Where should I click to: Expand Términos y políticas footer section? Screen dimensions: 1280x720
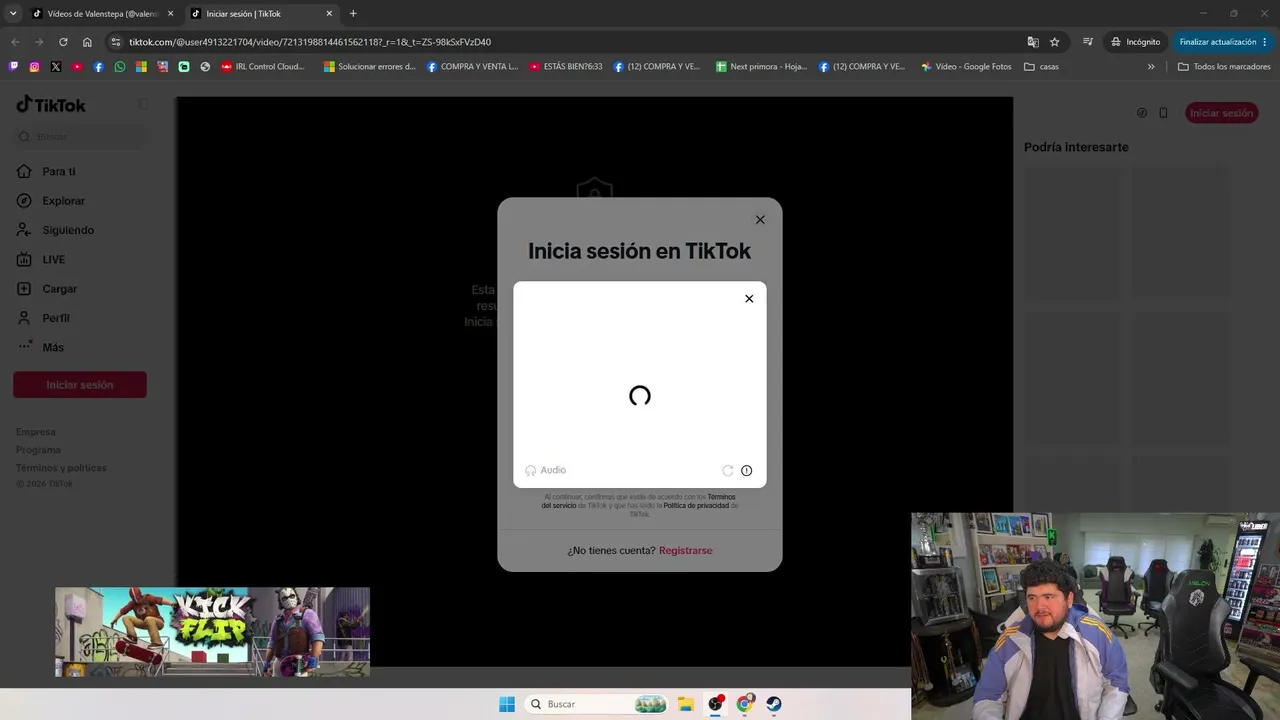pyautogui.click(x=61, y=468)
